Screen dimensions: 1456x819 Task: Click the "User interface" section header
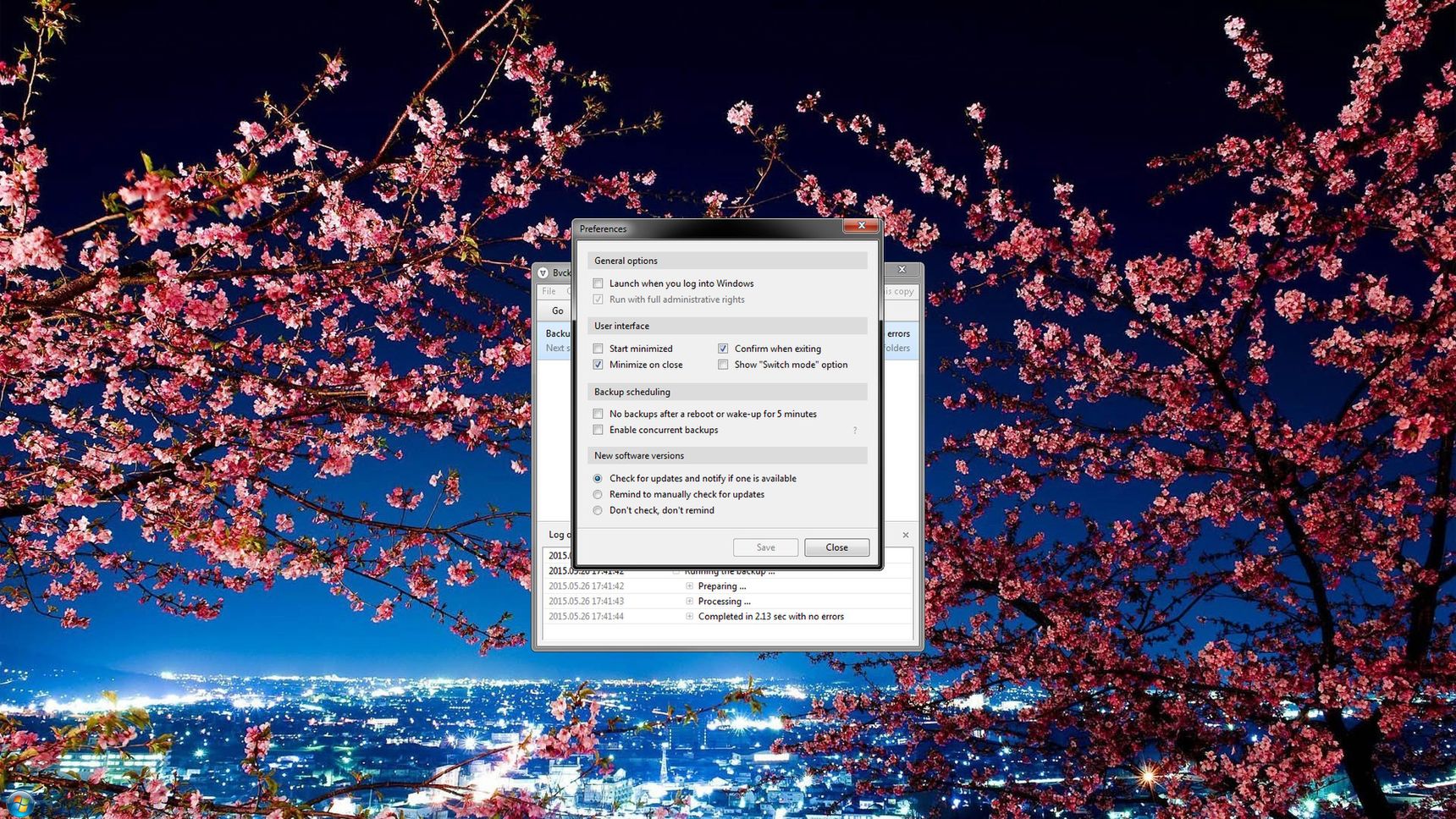pyautogui.click(x=727, y=326)
